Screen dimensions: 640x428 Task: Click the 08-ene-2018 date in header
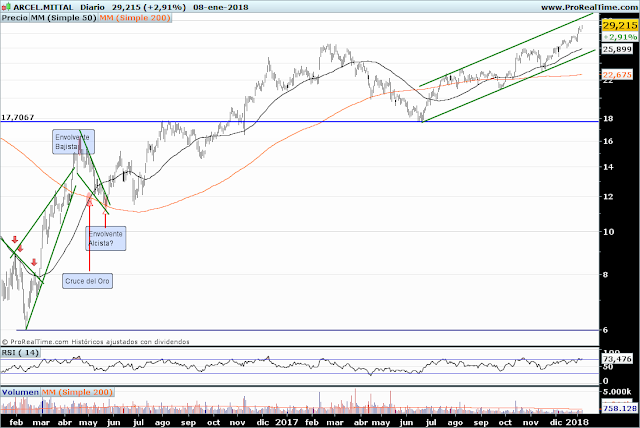point(220,7)
